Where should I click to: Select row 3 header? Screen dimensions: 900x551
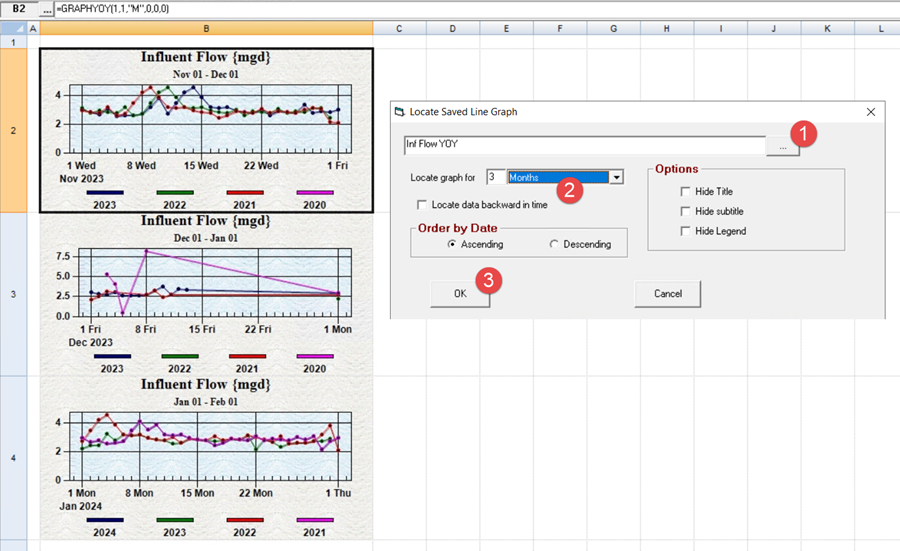(13, 294)
